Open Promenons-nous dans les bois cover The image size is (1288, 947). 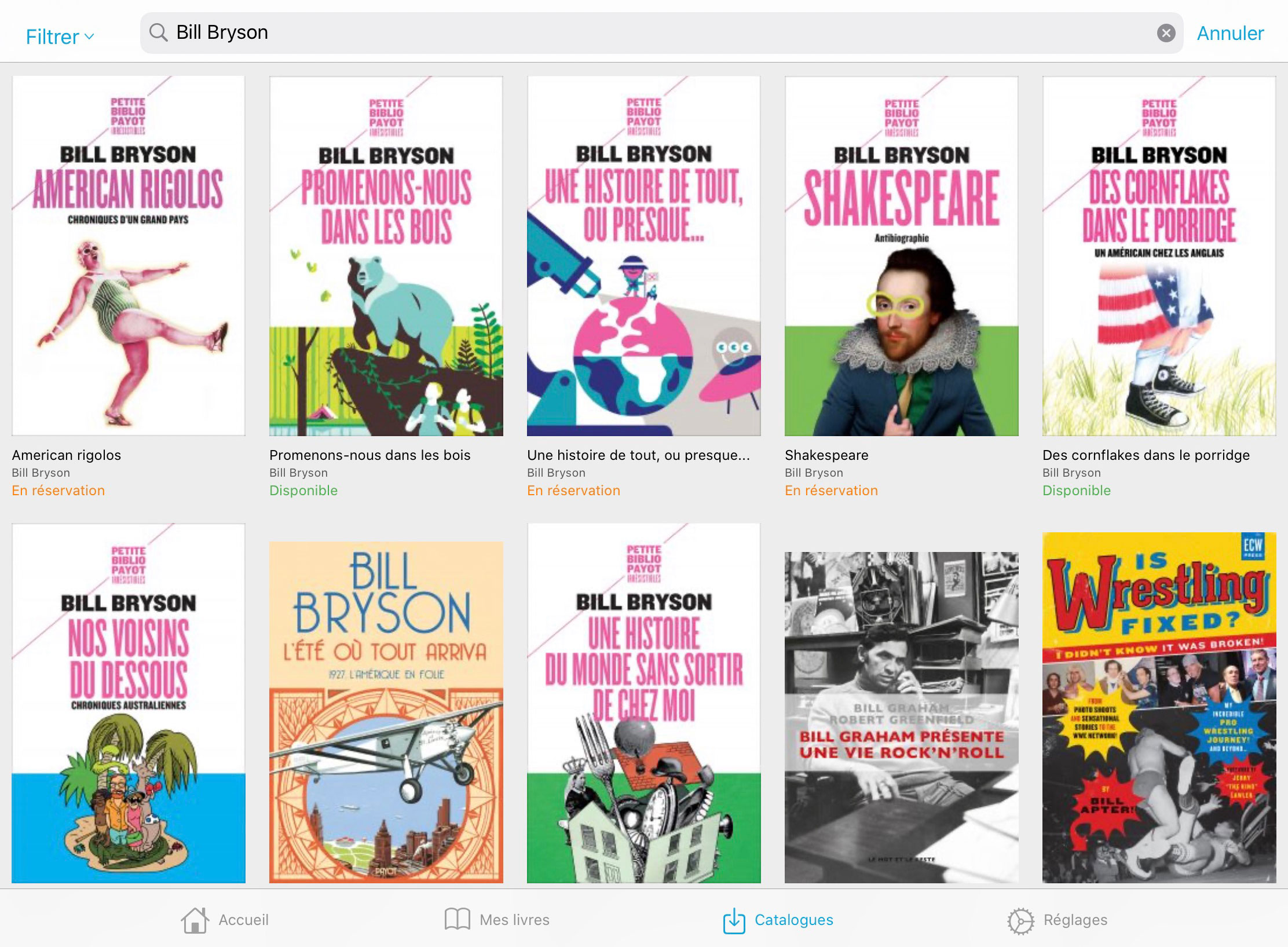coord(386,256)
